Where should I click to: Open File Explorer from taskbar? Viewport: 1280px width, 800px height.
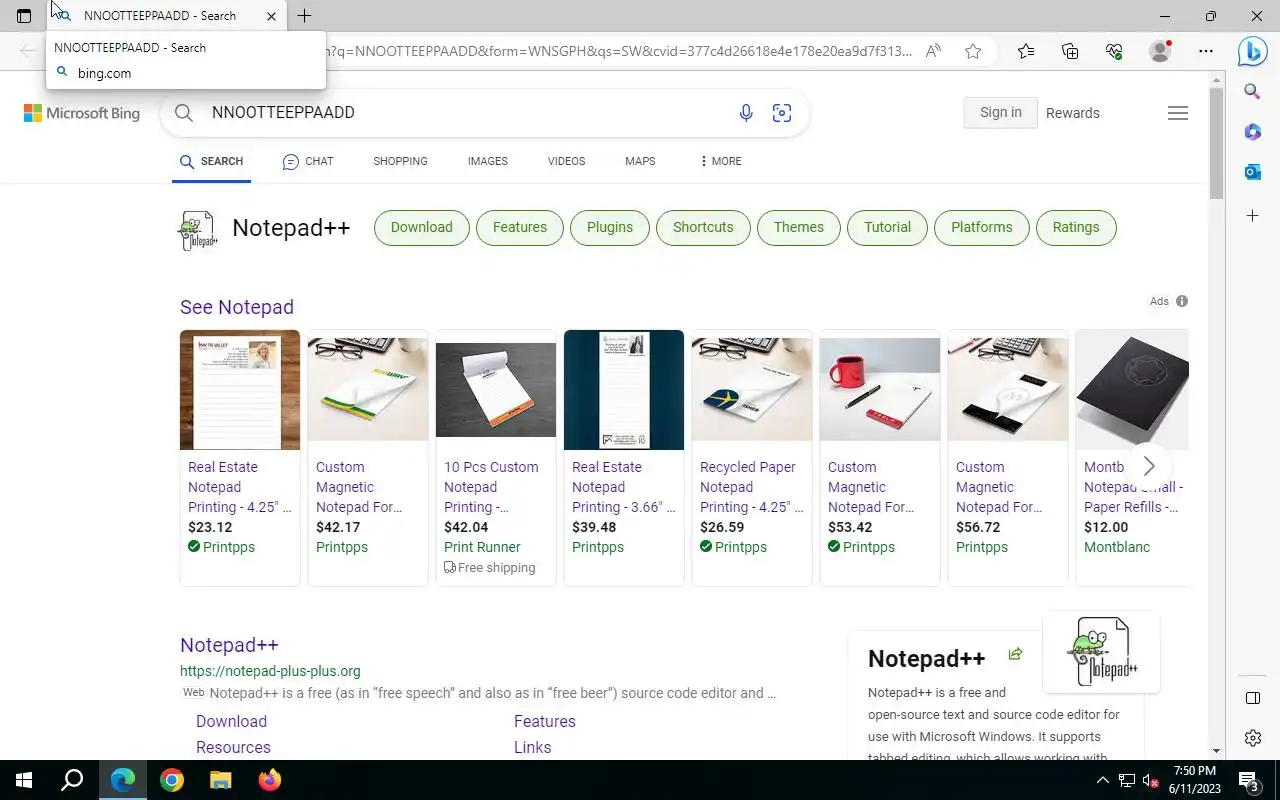click(x=221, y=780)
